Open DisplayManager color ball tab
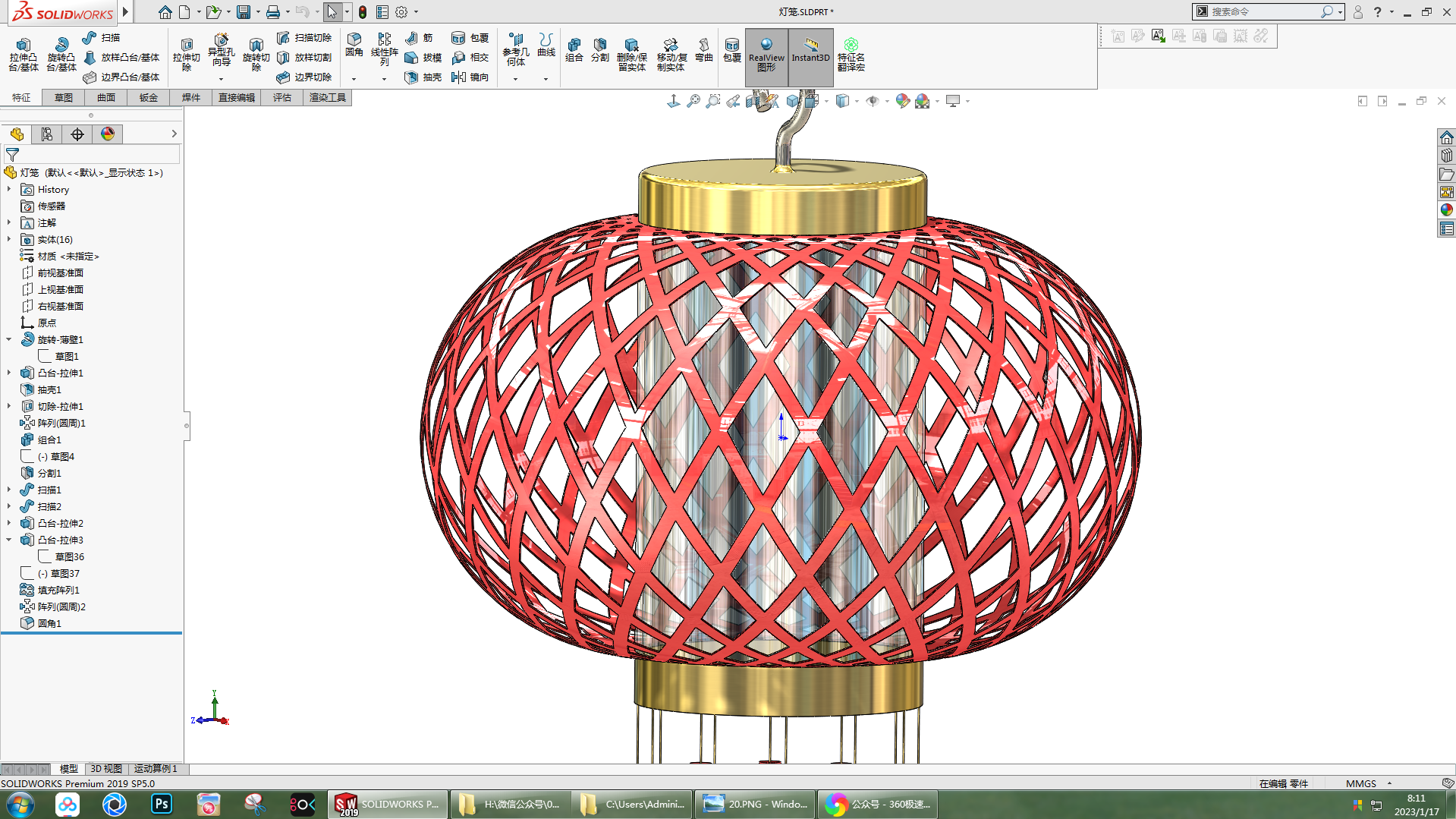The width and height of the screenshot is (1456, 819). pyautogui.click(x=108, y=134)
